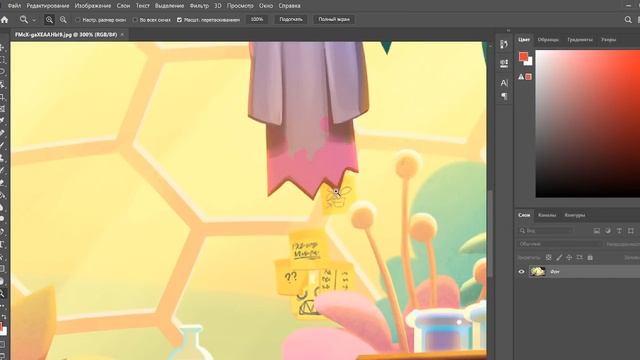
Task: Select the Eraser tool
Action: point(2,182)
